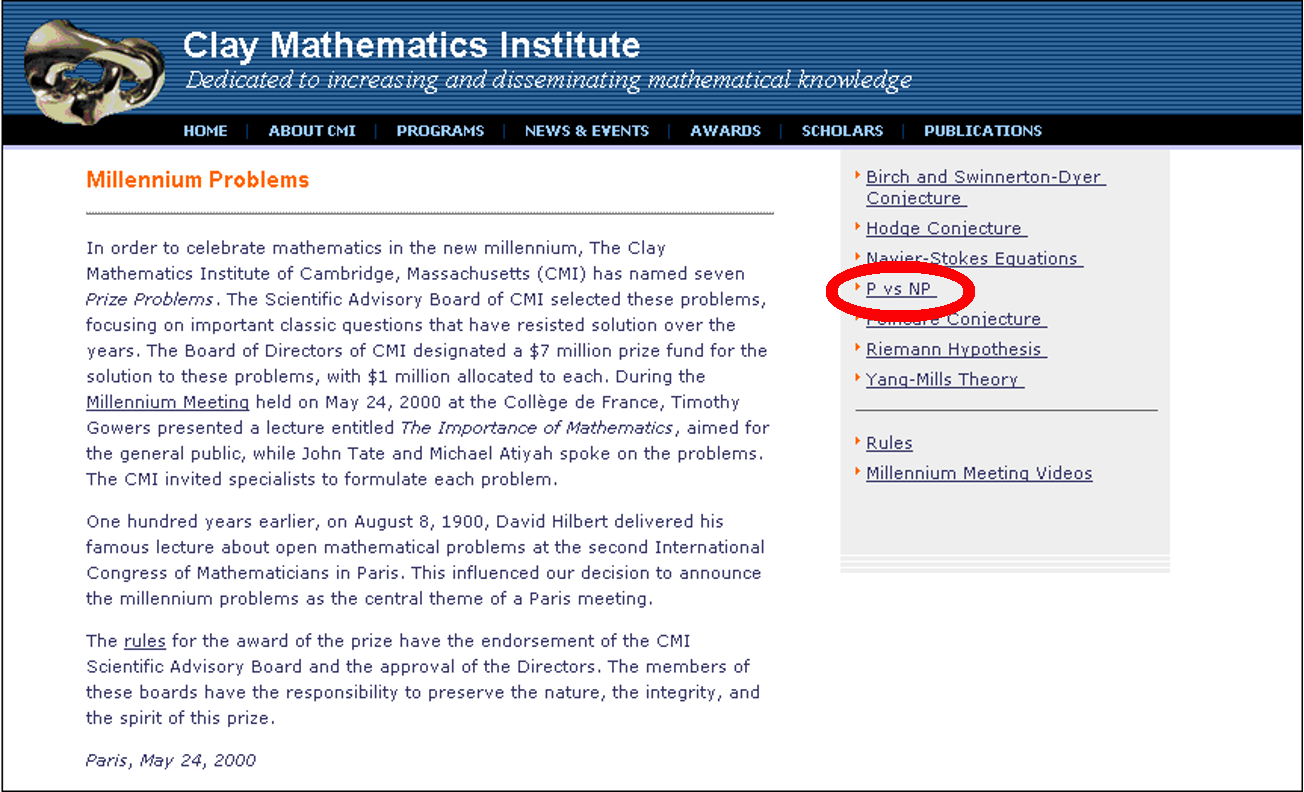Click the italic 'Prize Problems' text
This screenshot has height=792, width=1304.
coord(150,299)
